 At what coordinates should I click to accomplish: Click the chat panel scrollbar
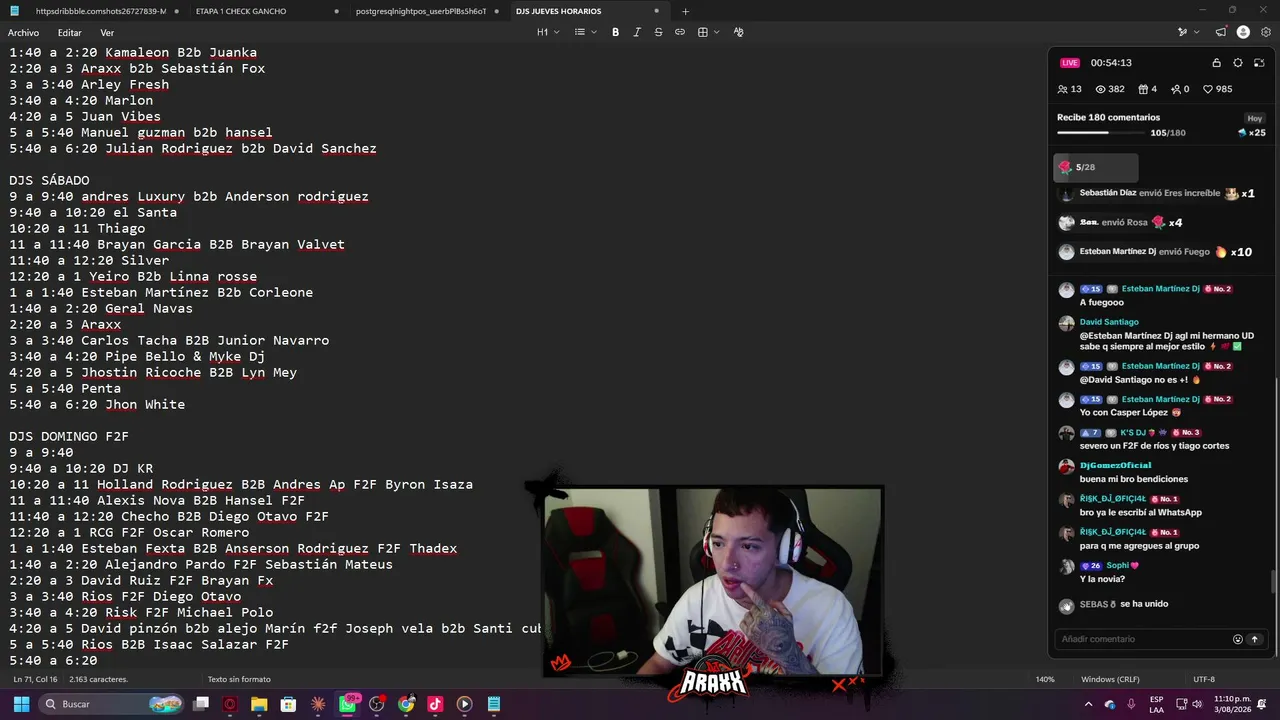pyautogui.click(x=1273, y=581)
